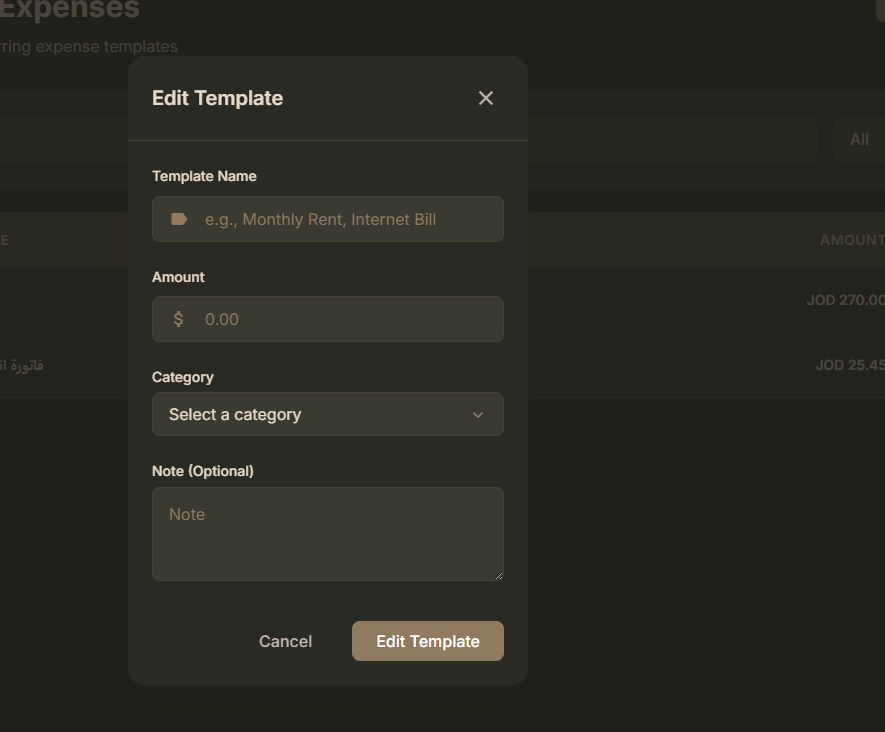The height and width of the screenshot is (732, 885).
Task: Click the tag icon in Template Name field
Action: [x=179, y=219]
